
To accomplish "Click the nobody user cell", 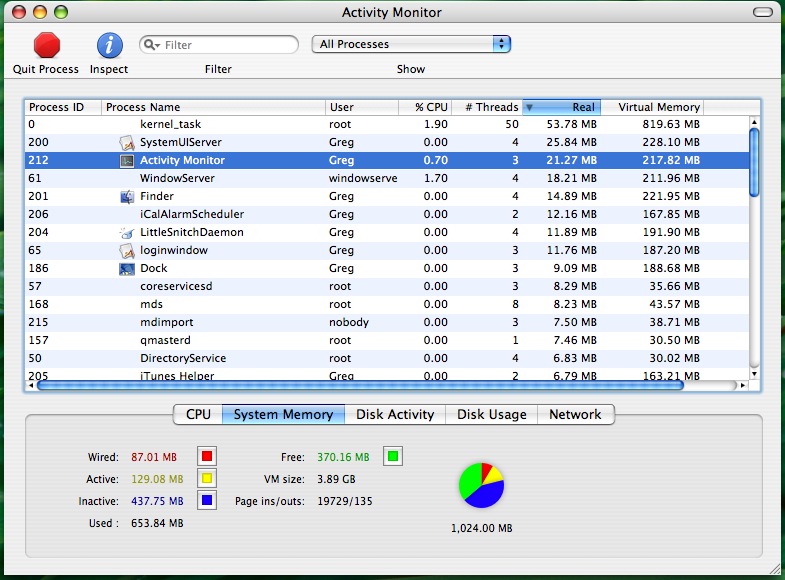I will tap(349, 322).
